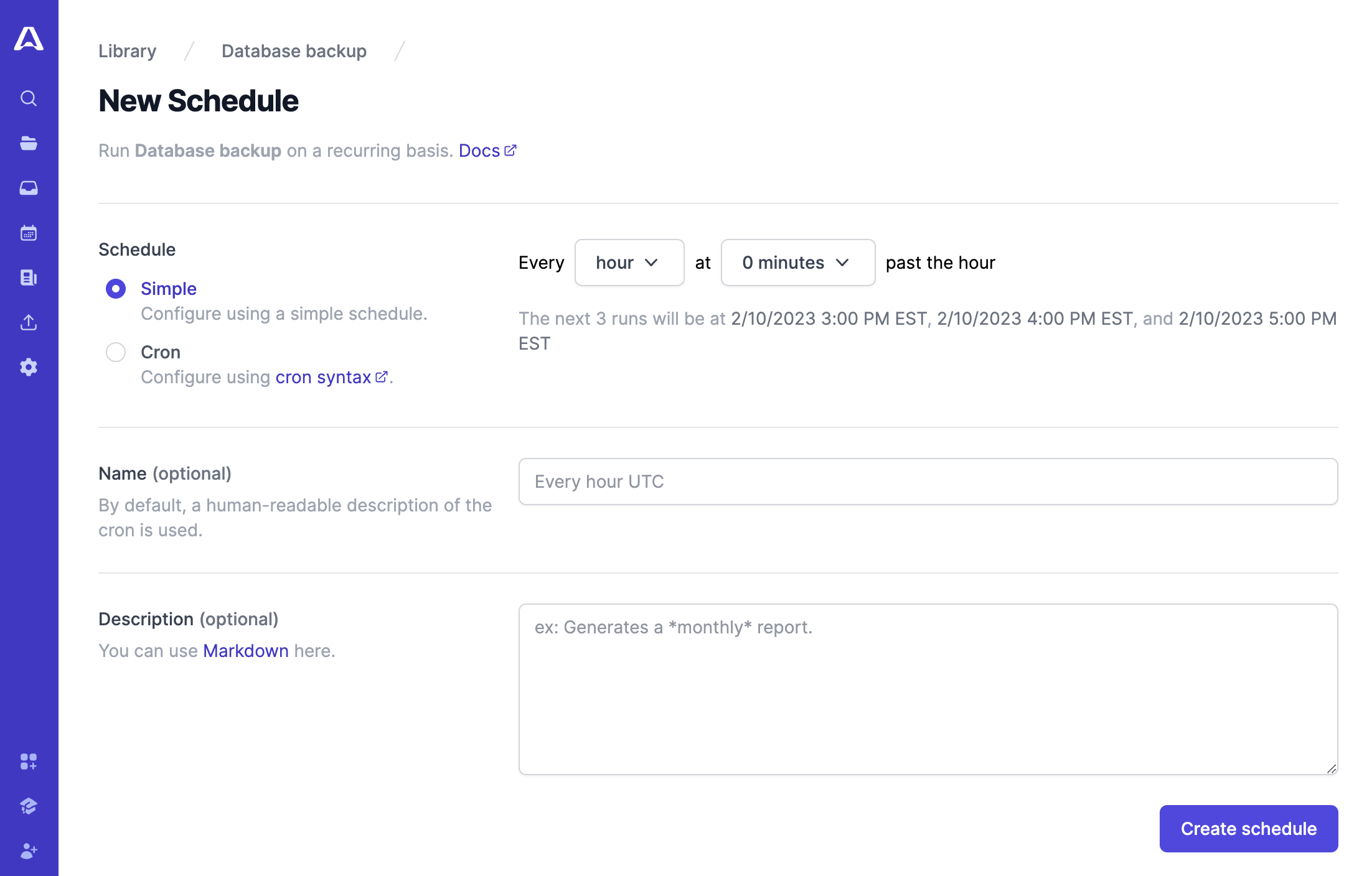Open search from the sidebar magnifier icon

tap(29, 98)
